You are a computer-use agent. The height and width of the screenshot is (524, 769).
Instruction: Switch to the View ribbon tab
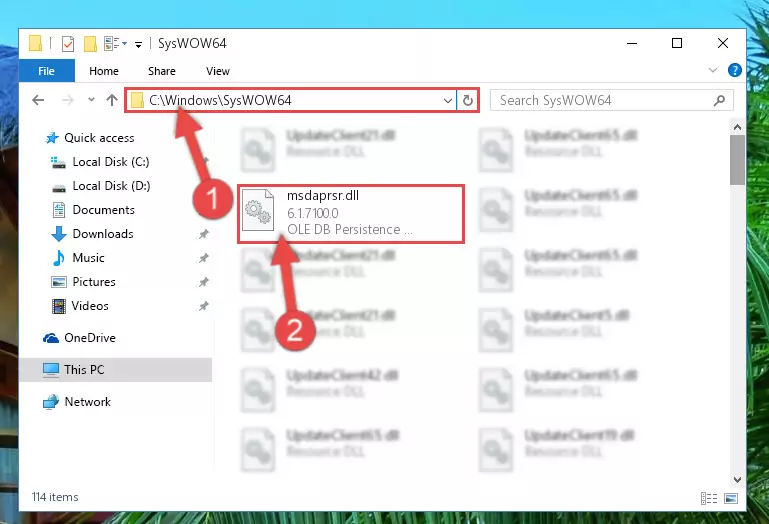[x=218, y=71]
